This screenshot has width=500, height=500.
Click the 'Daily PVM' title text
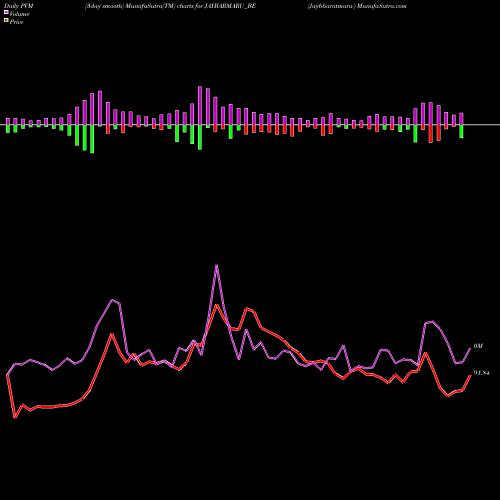point(19,6)
